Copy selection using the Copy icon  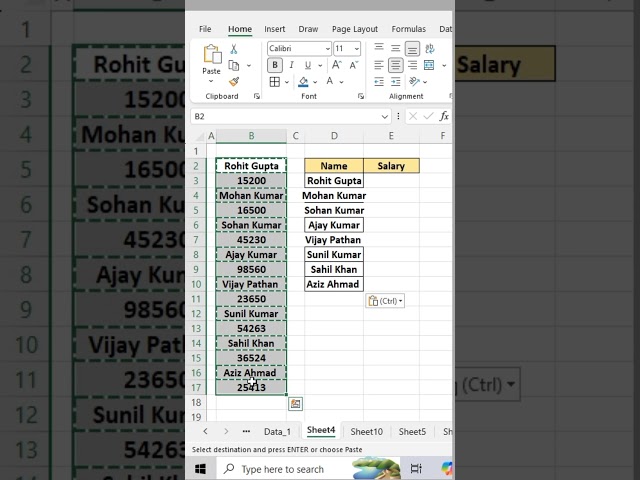pyautogui.click(x=234, y=65)
